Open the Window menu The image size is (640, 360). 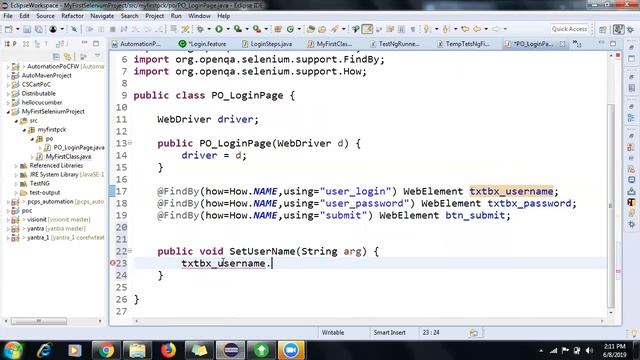tap(199, 16)
